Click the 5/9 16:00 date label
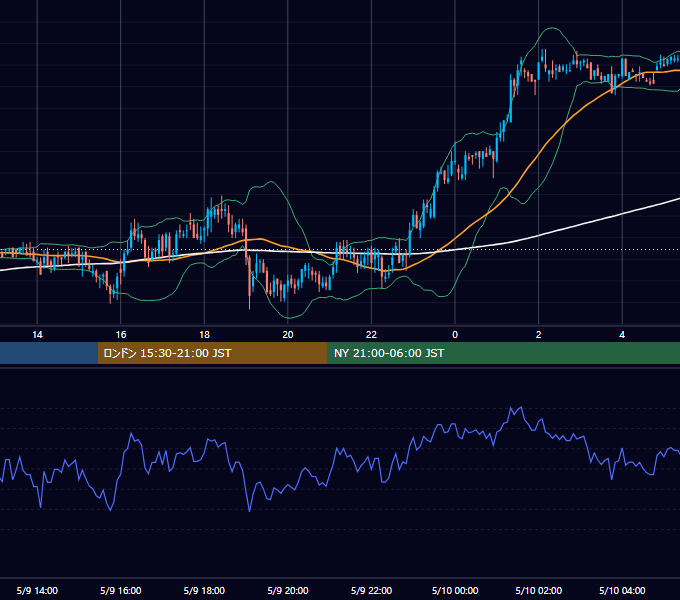The height and width of the screenshot is (600, 680). click(x=121, y=590)
